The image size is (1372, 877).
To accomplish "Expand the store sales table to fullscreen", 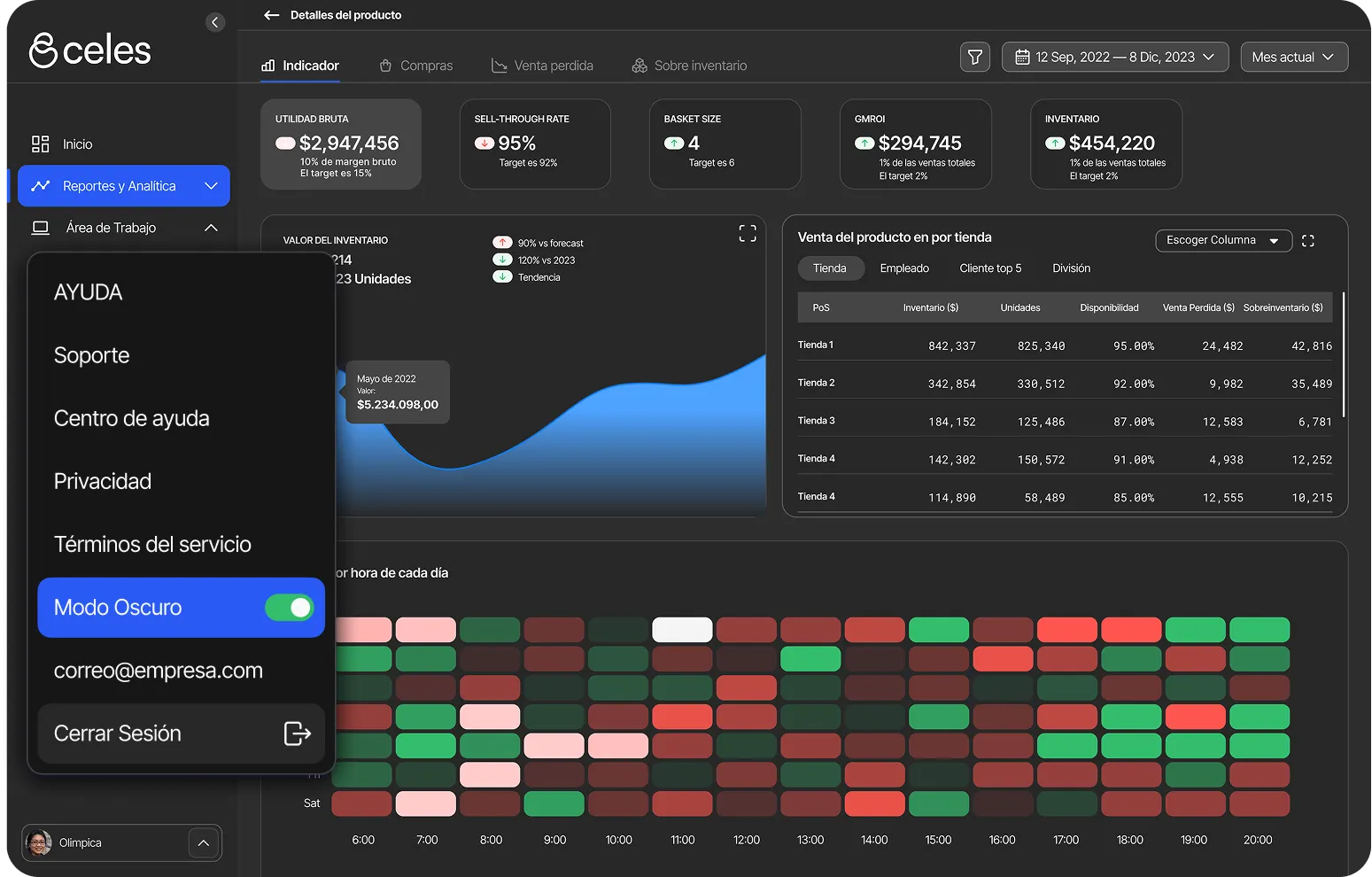I will (x=1308, y=241).
